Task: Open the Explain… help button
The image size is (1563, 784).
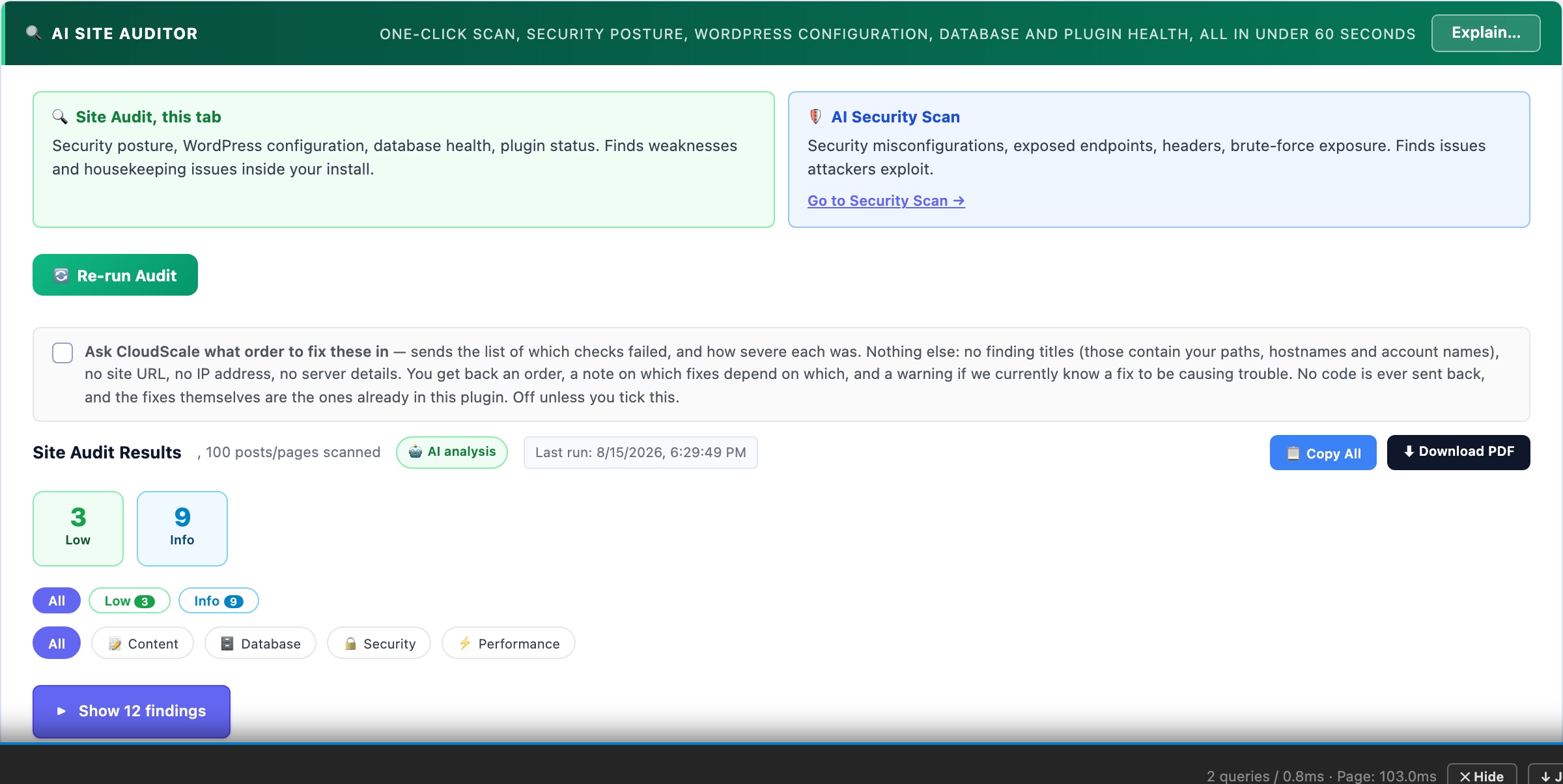Action: [x=1486, y=33]
